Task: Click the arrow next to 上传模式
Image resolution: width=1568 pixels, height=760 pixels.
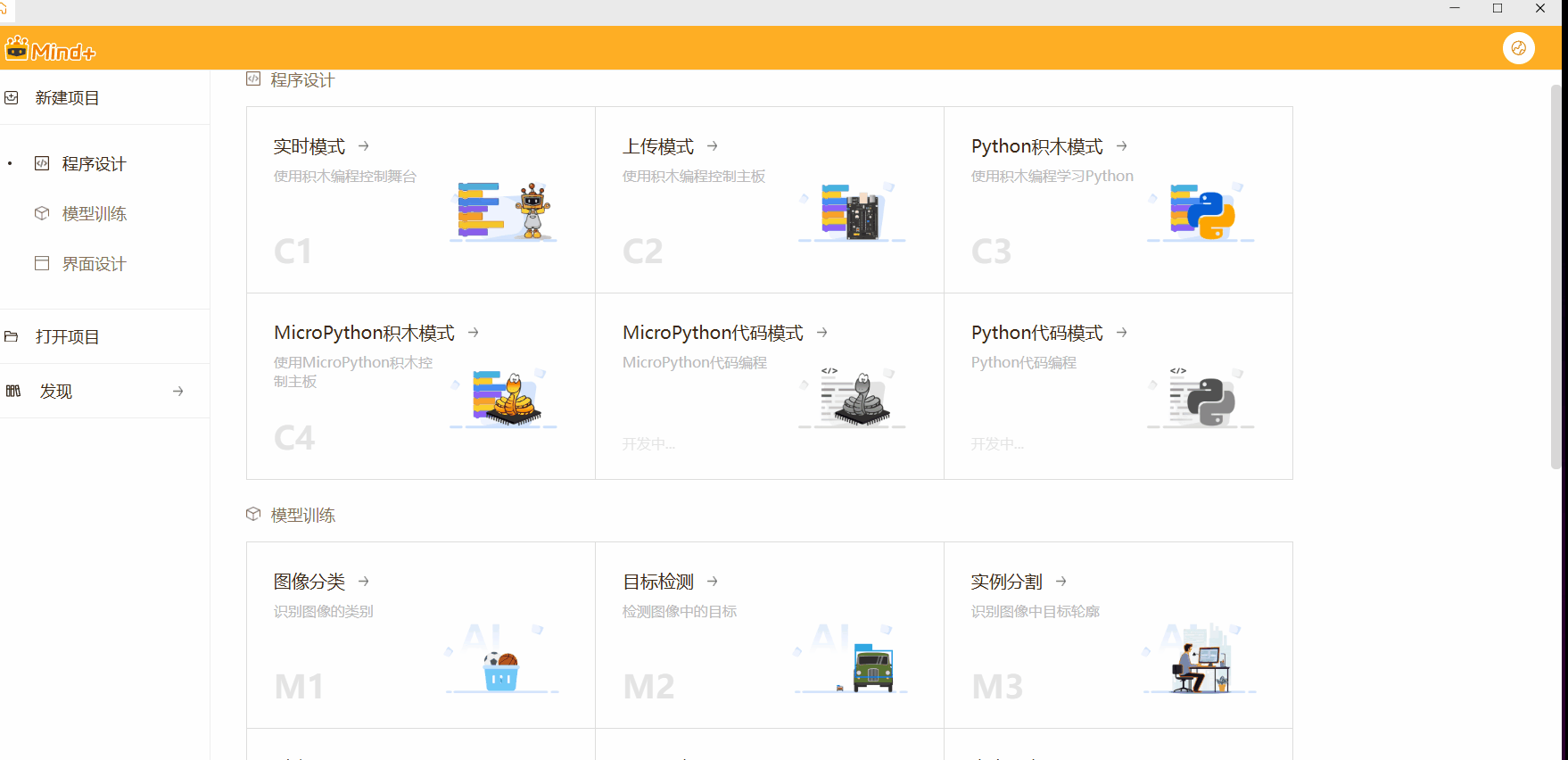Action: (x=712, y=145)
